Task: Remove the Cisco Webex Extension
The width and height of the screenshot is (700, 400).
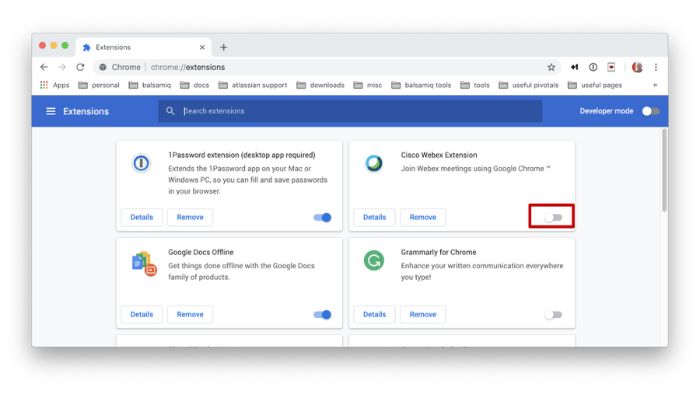Action: click(423, 217)
